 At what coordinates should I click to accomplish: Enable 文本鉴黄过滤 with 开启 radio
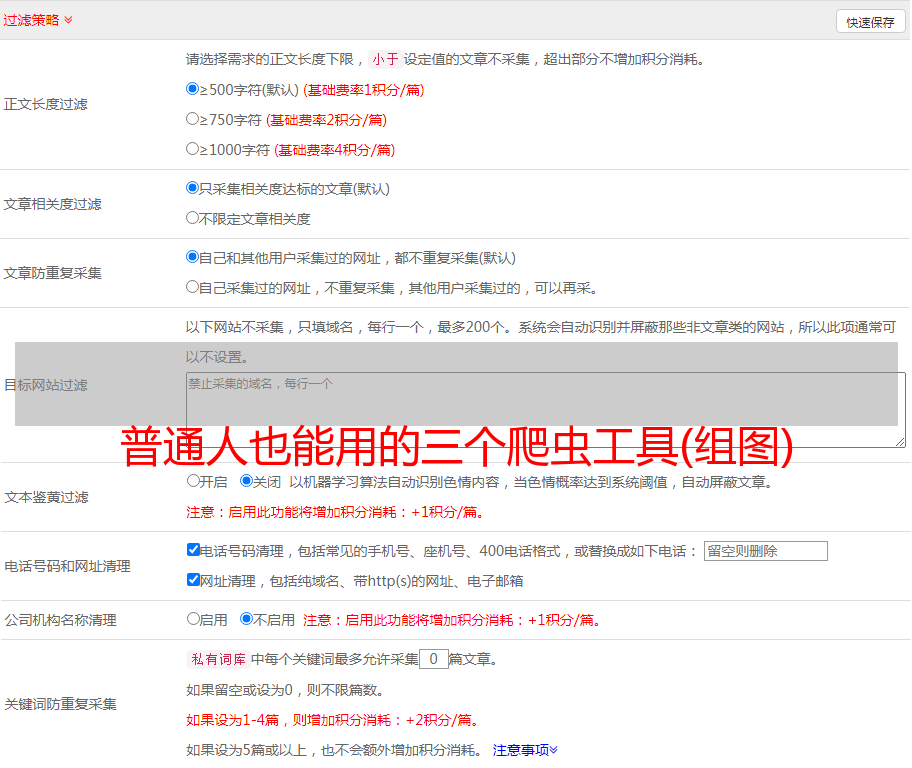tap(193, 481)
